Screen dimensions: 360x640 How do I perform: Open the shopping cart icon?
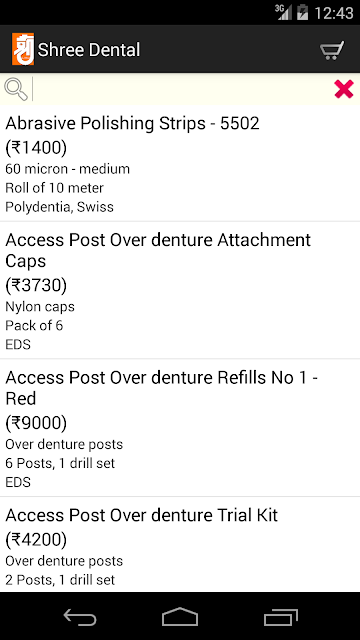point(332,50)
